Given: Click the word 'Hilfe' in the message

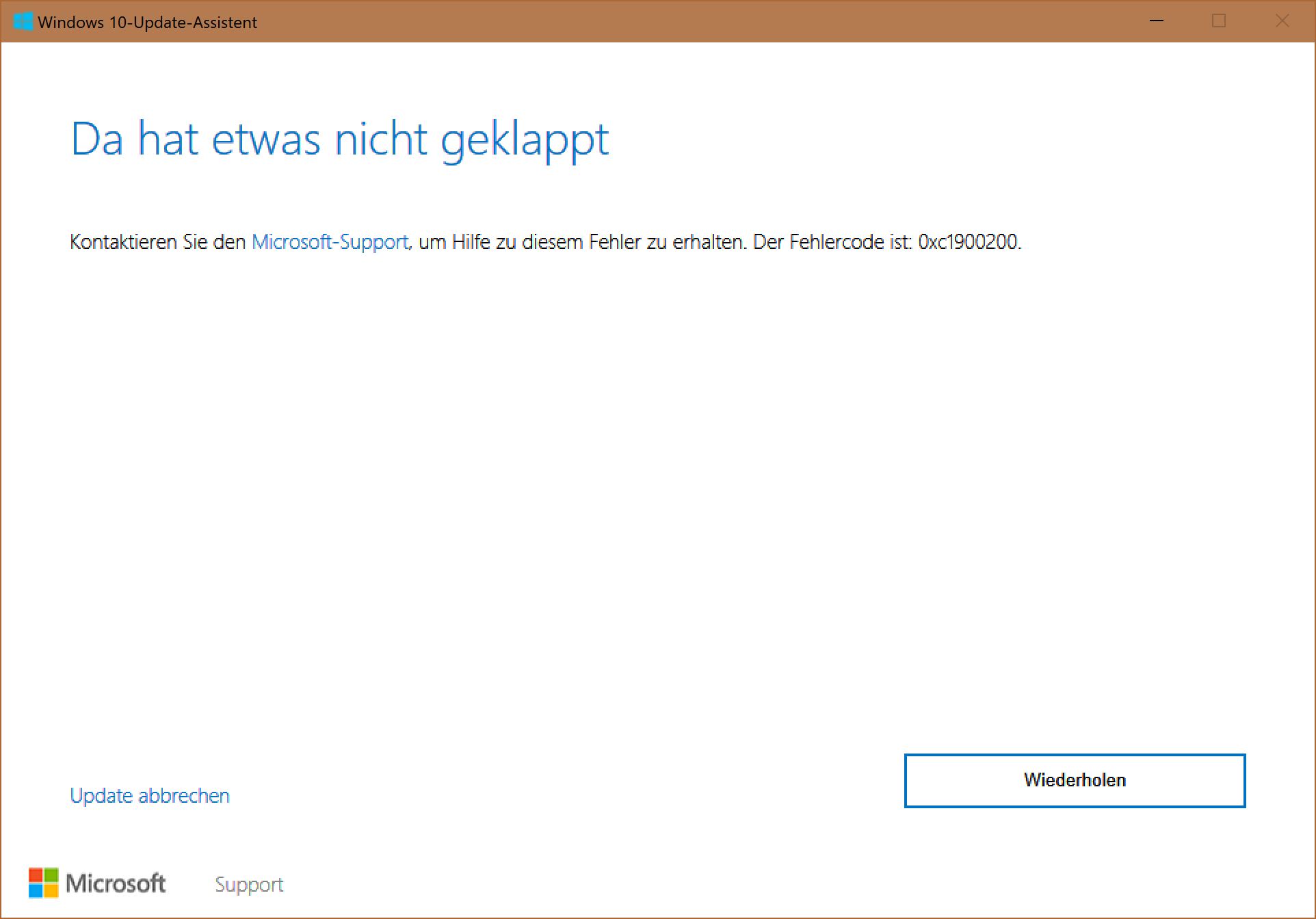Looking at the screenshot, I should [x=471, y=242].
